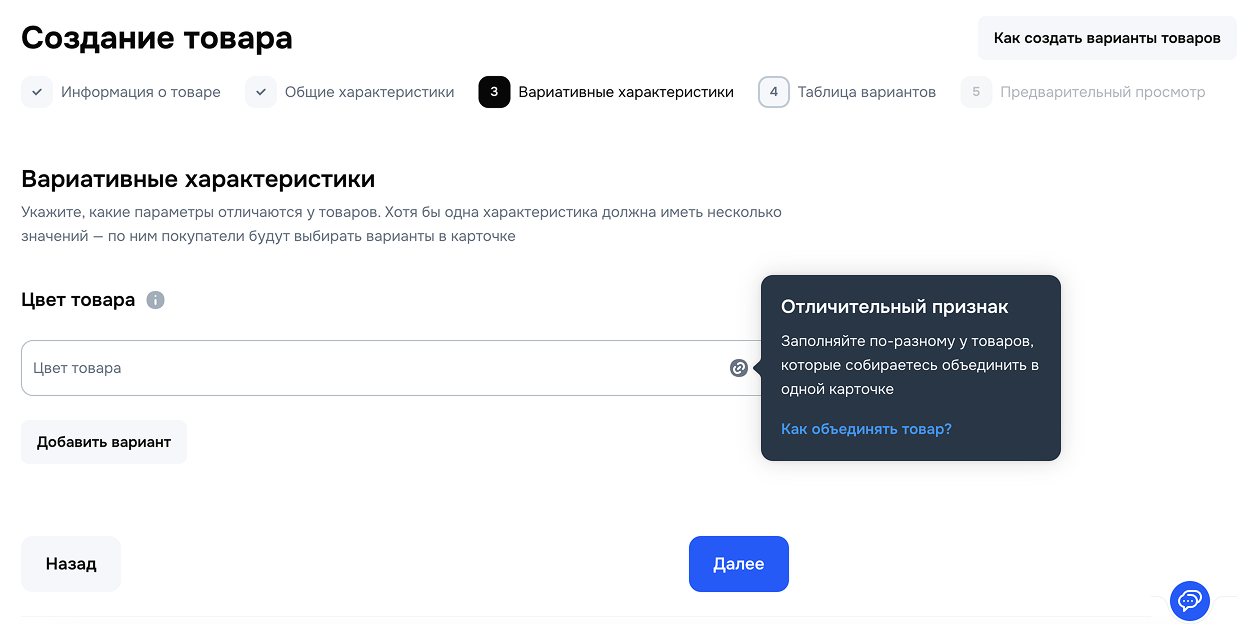Click the checkmark badge of Общие характеристики

pos(261,92)
